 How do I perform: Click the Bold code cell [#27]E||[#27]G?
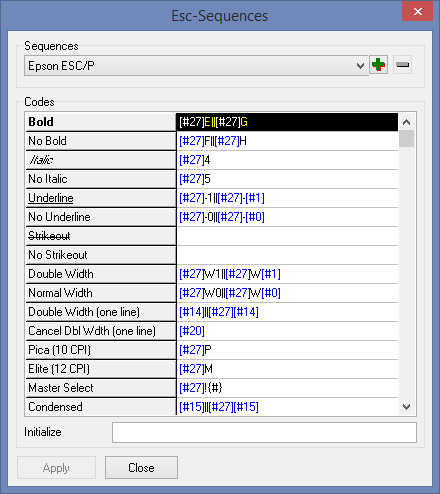[287, 122]
